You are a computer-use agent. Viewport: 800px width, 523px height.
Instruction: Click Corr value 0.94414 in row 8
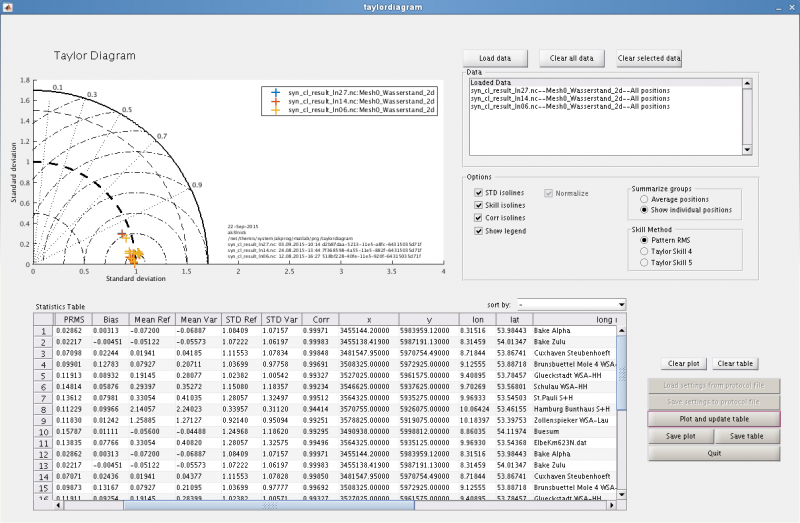click(320, 409)
